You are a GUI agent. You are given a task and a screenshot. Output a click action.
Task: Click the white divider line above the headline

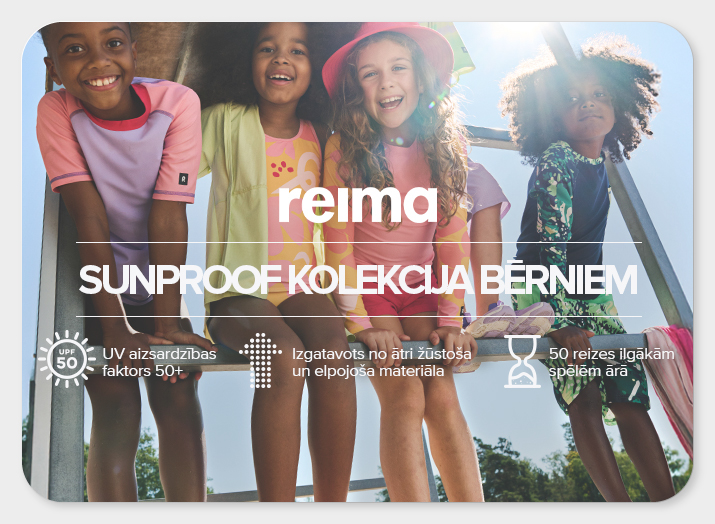(358, 242)
